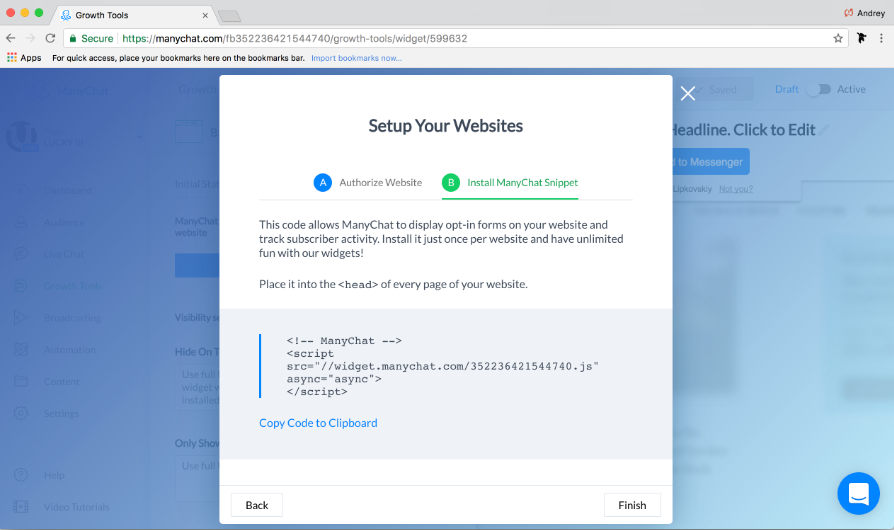Open Broadcasting in sidebar
The height and width of the screenshot is (530, 894).
(x=72, y=318)
